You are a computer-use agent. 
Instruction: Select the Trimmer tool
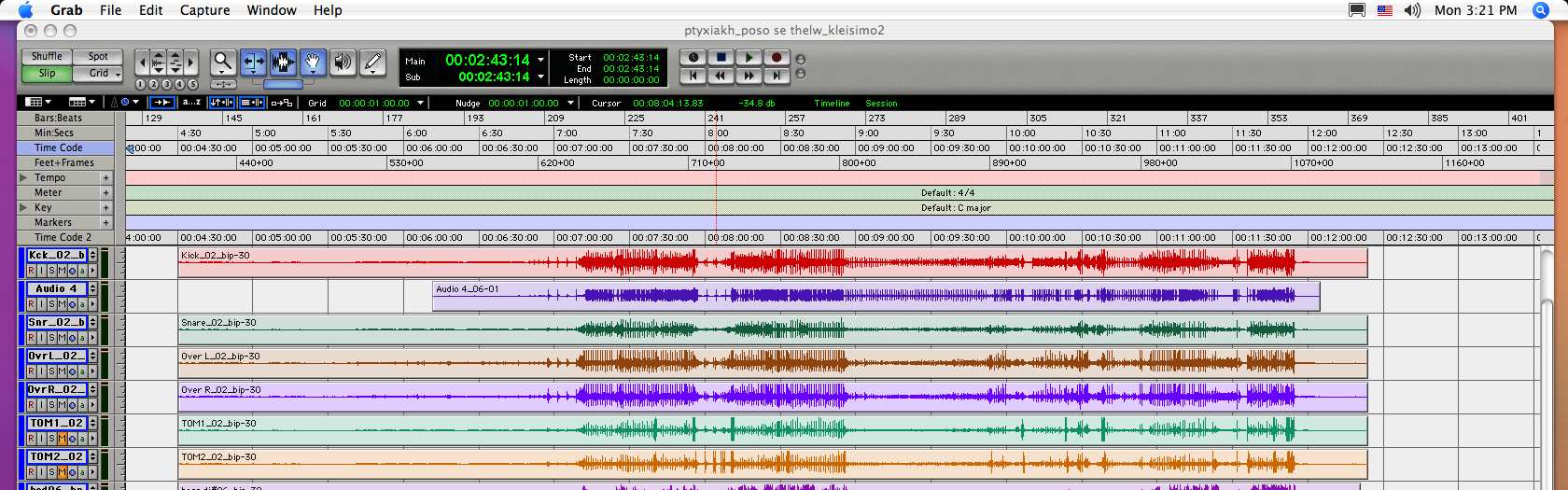253,63
